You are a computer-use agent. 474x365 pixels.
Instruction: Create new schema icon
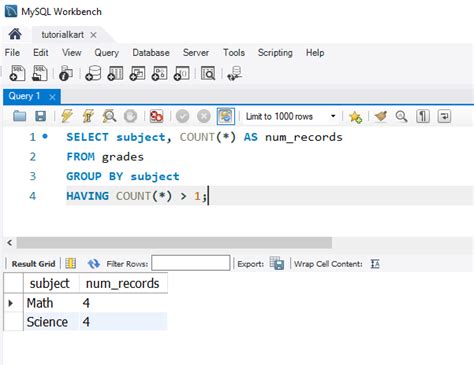pyautogui.click(x=93, y=73)
